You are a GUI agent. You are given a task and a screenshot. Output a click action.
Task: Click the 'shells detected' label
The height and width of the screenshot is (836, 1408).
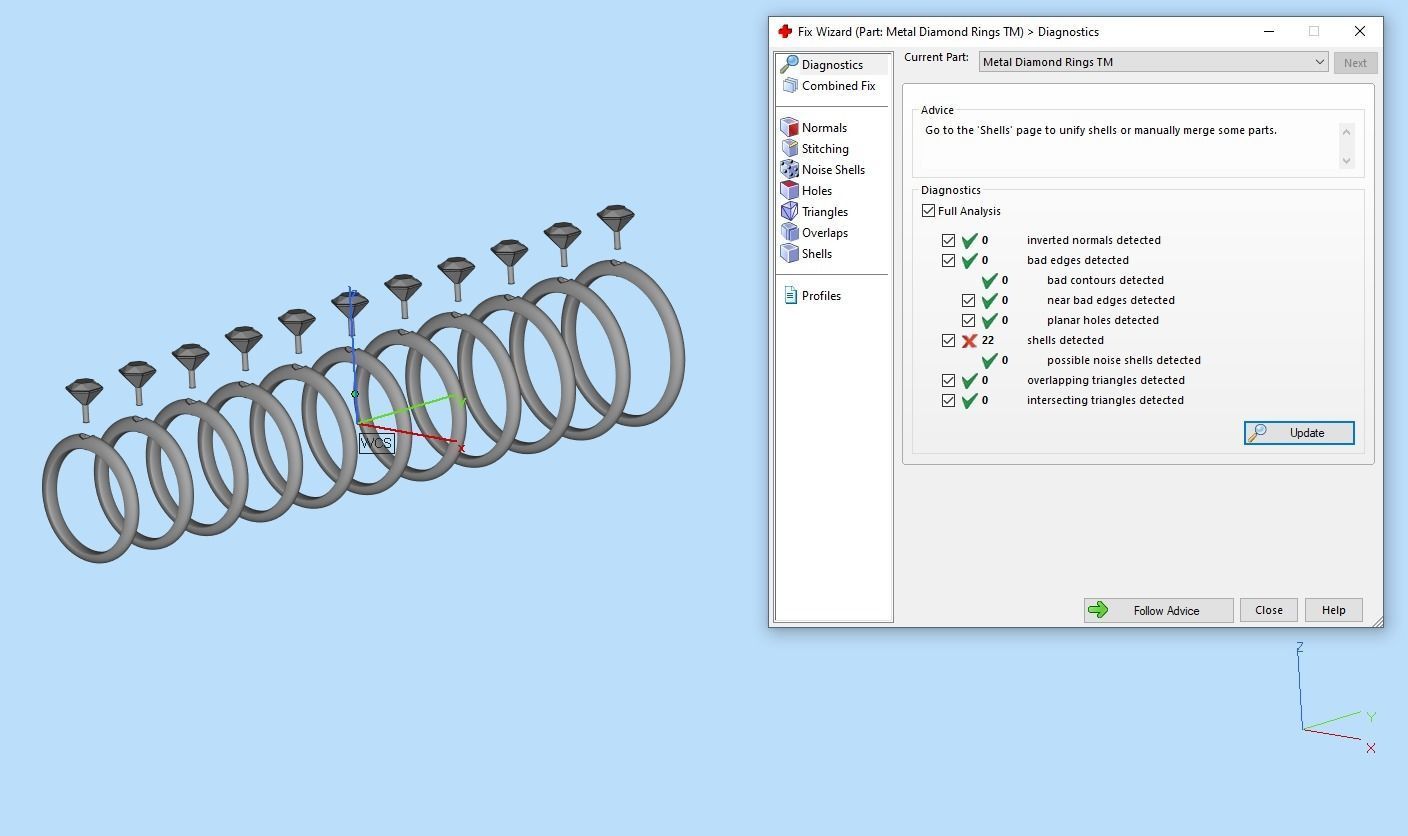click(x=1065, y=341)
